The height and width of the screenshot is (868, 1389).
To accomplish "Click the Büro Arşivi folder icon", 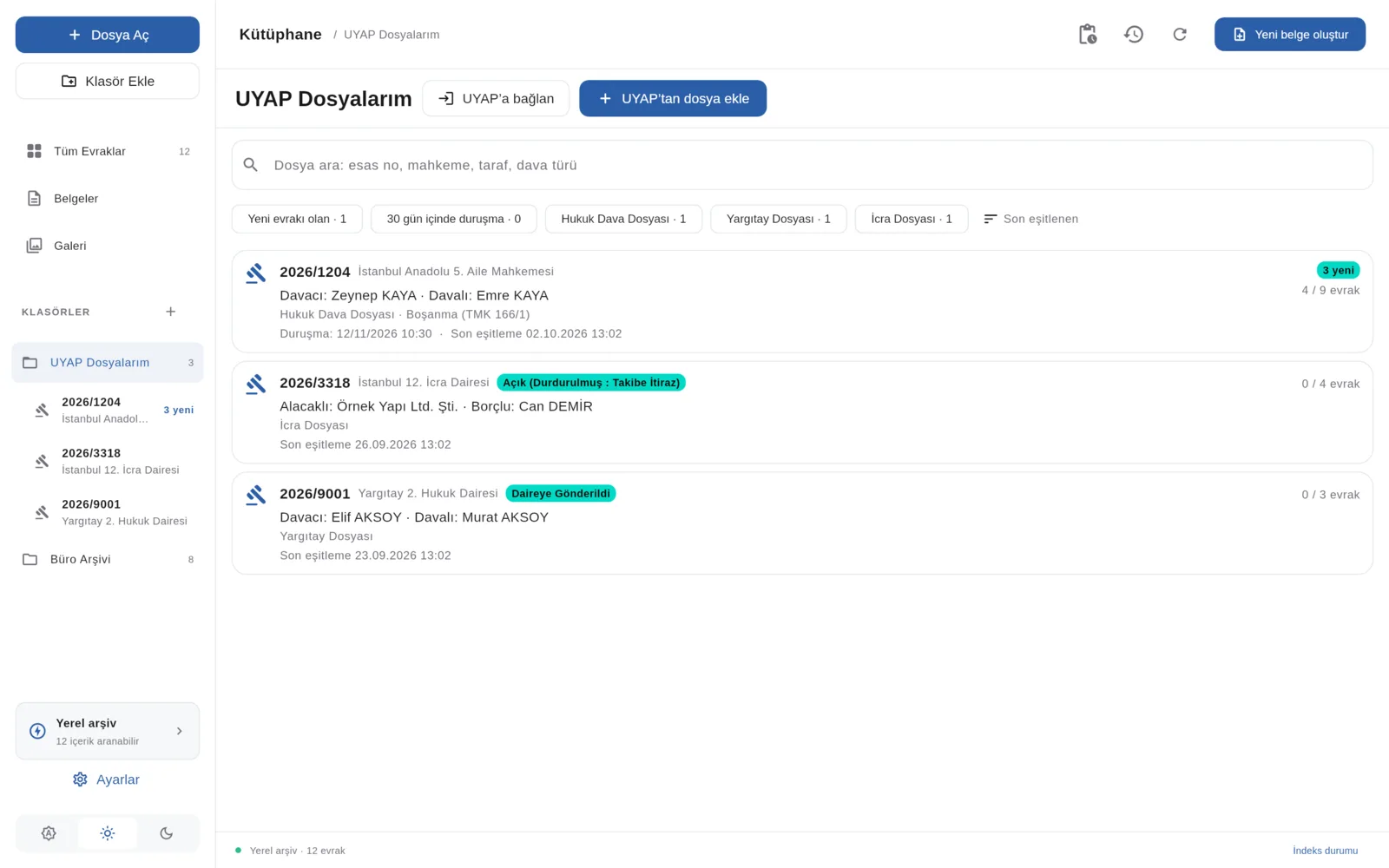I will [30, 559].
